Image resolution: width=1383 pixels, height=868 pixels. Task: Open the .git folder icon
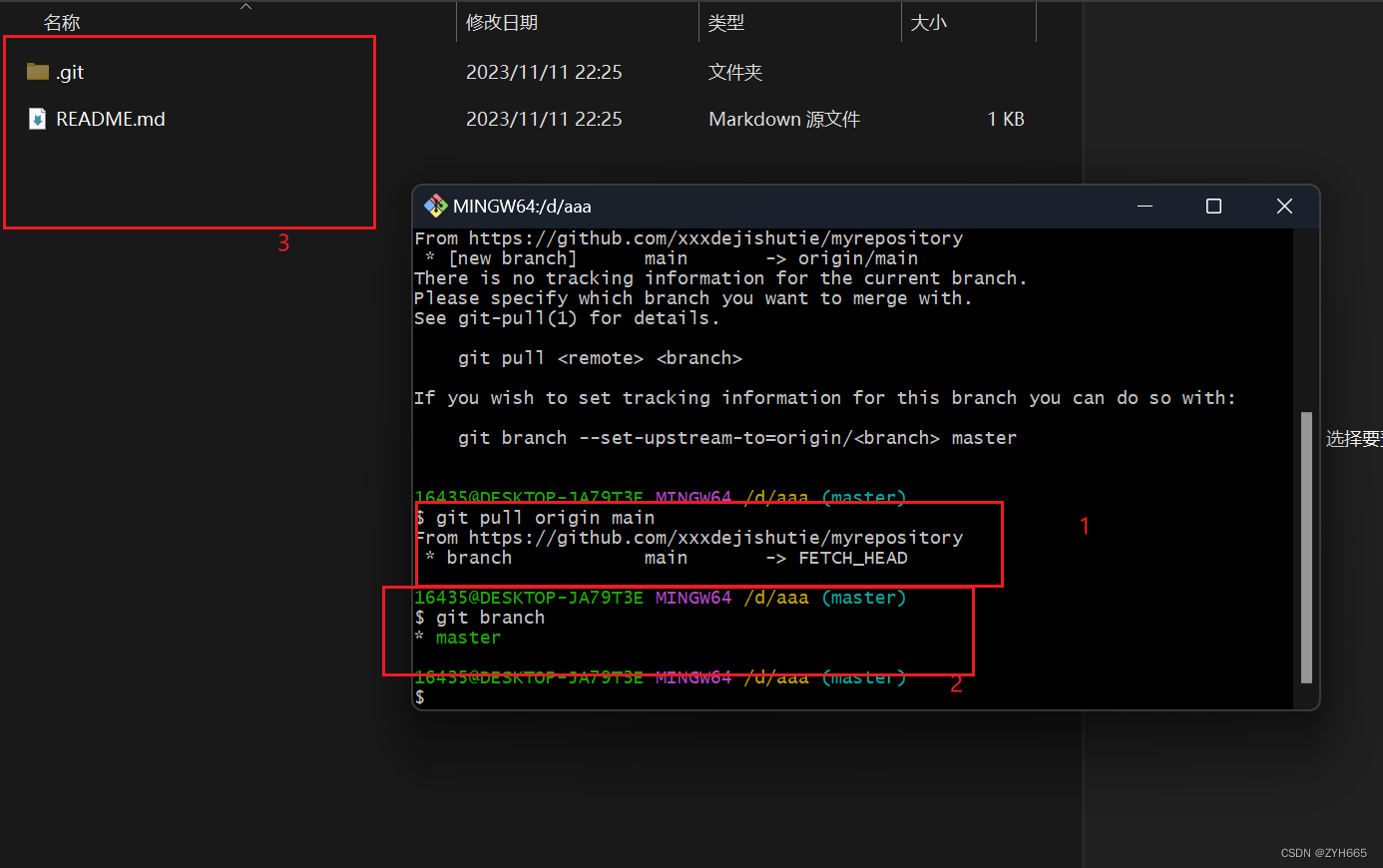point(38,71)
